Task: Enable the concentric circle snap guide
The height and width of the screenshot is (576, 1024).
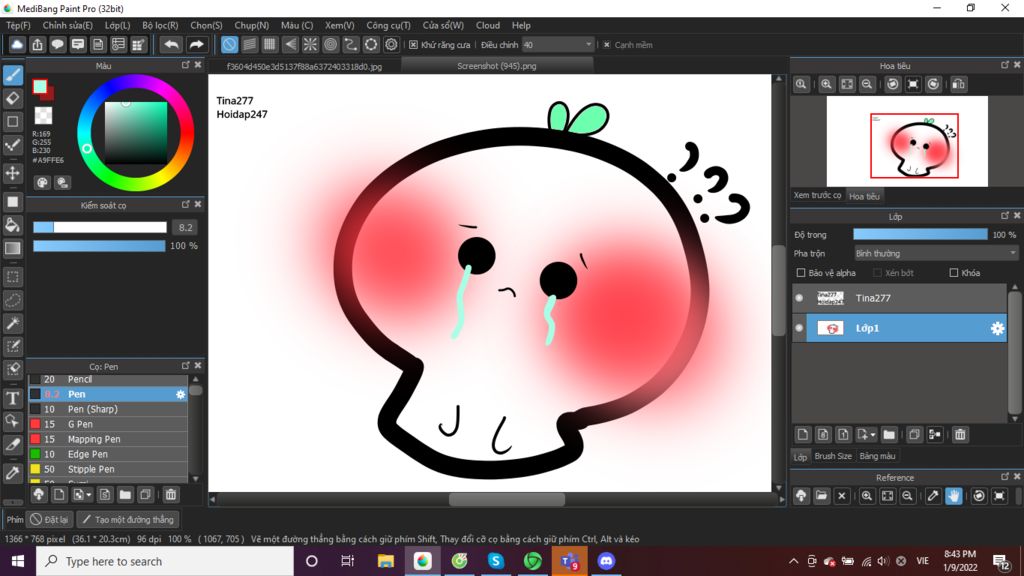Action: click(330, 44)
